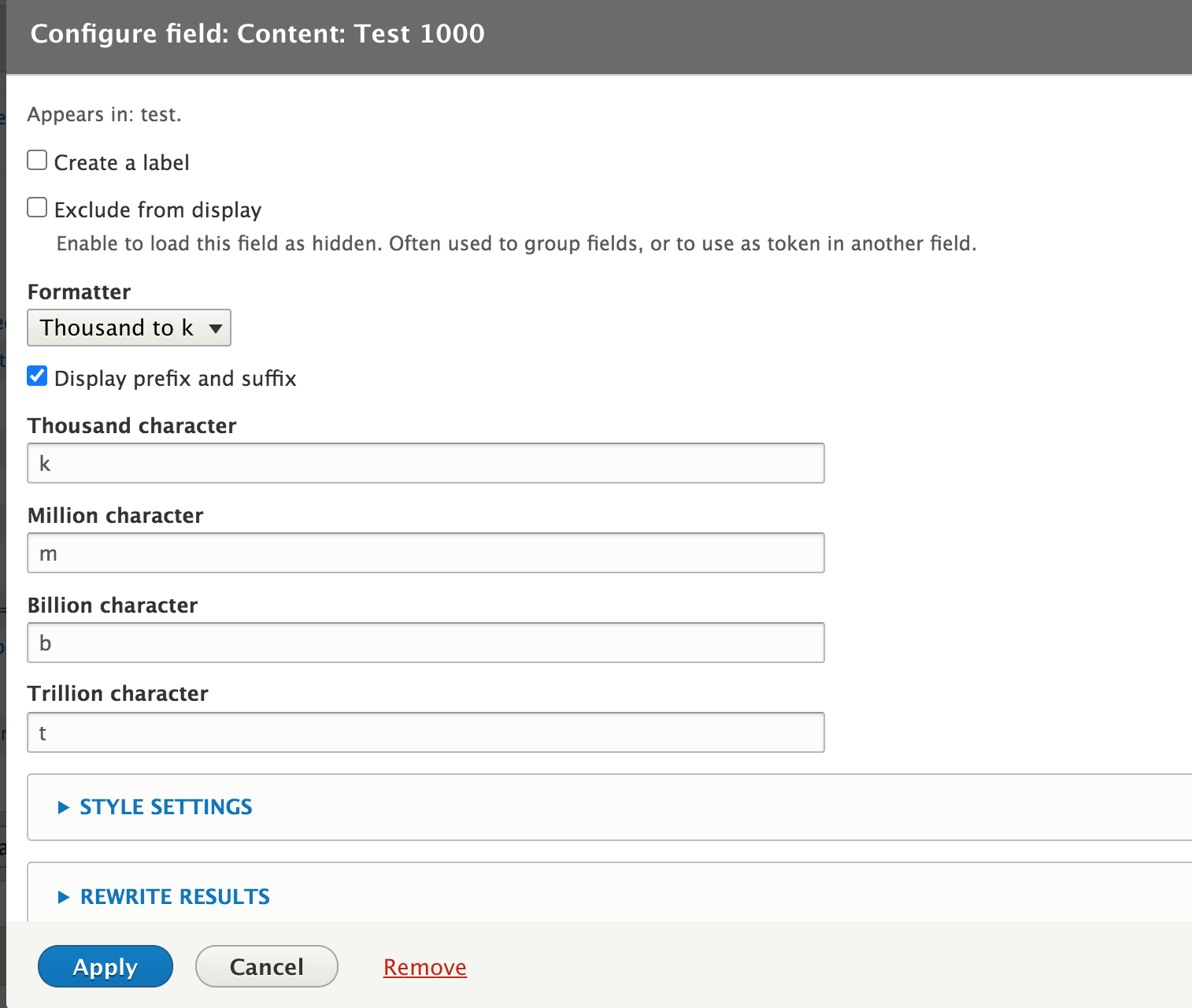
Task: Uncheck Display prefix and suffix
Action: click(37, 376)
